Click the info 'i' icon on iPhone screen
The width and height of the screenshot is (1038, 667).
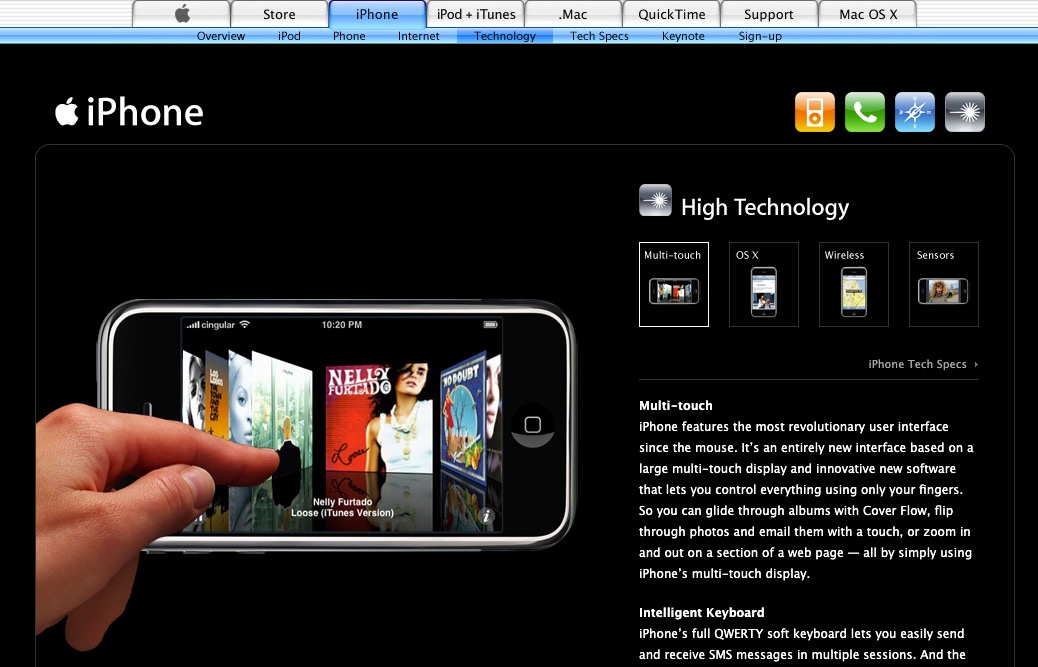coord(487,516)
